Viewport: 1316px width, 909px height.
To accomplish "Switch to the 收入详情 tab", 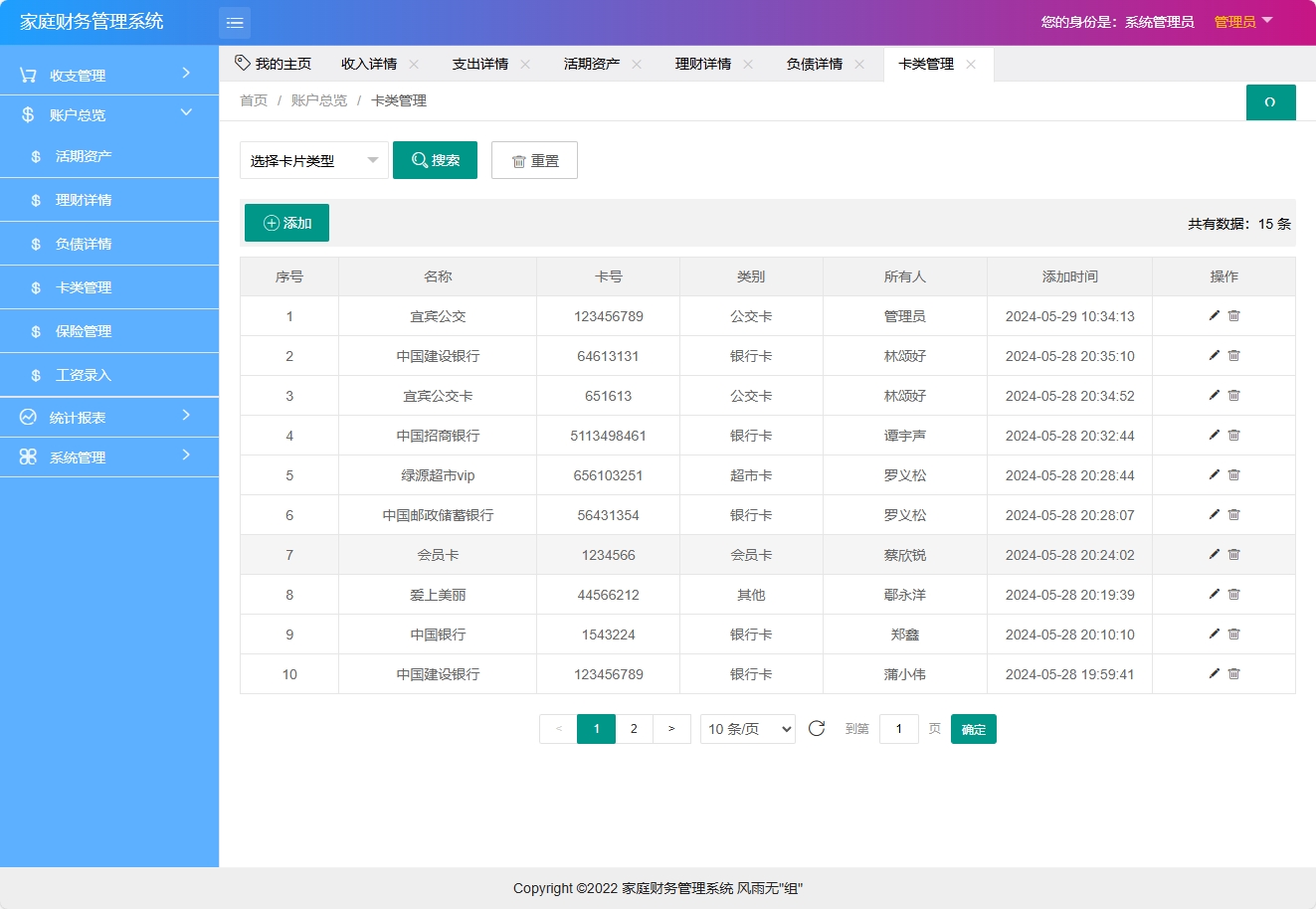I will [370, 63].
